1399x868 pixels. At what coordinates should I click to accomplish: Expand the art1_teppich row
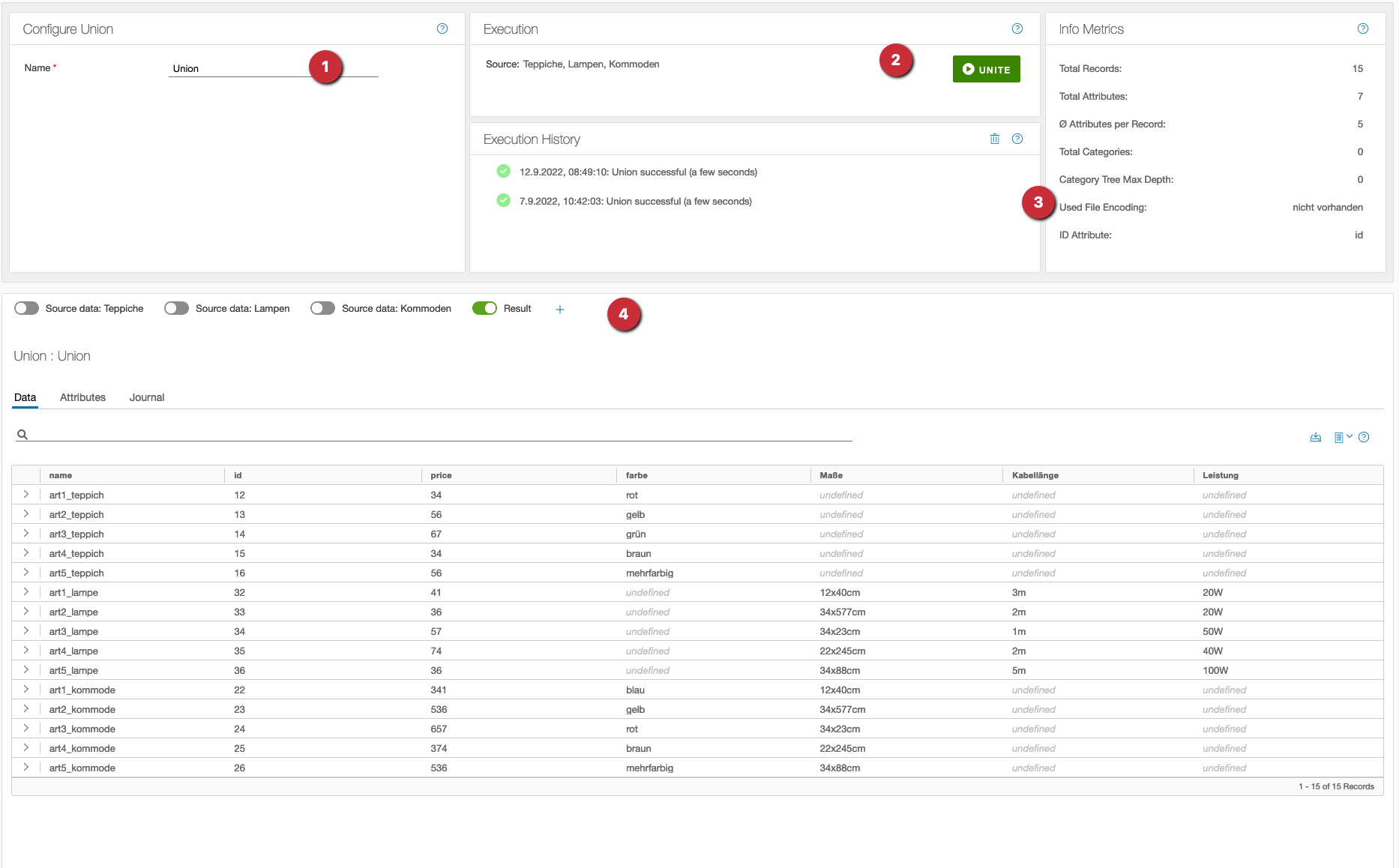(x=26, y=495)
